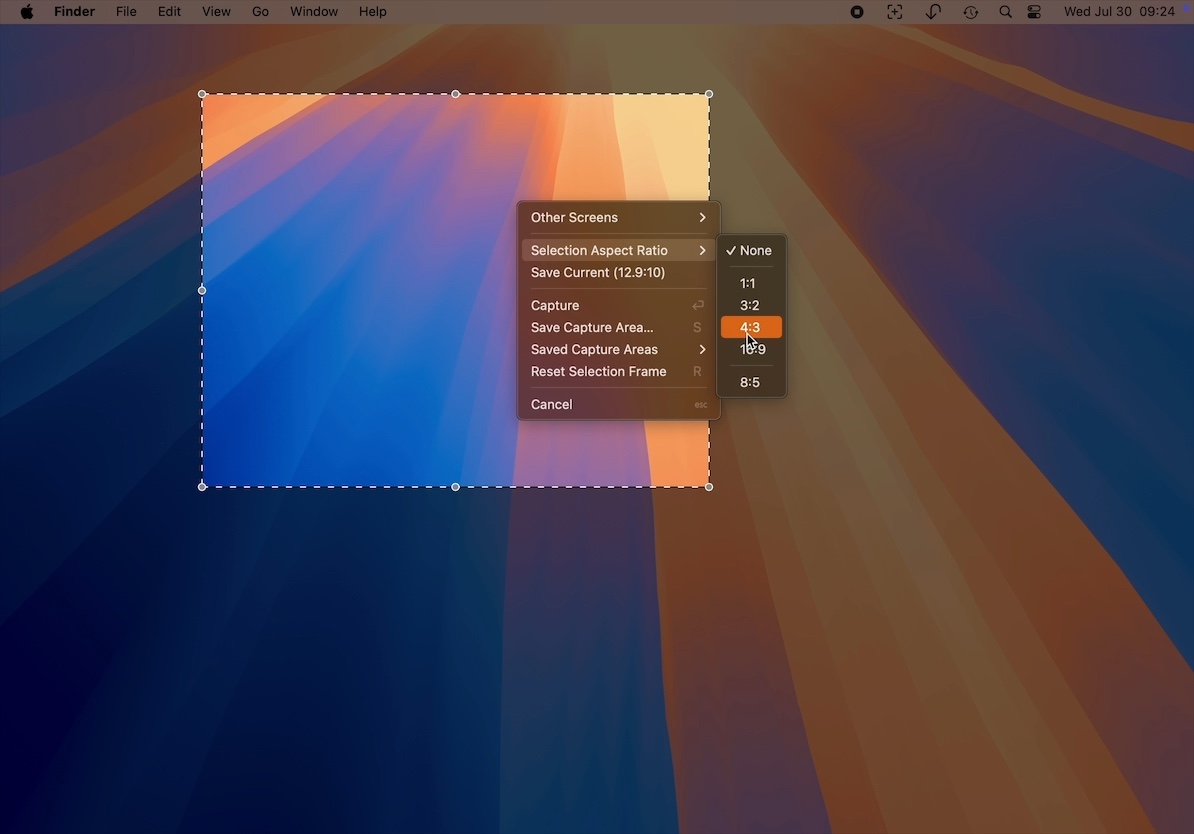Click the top-left selection corner handle
Screen dimensions: 1194x834
(x=203, y=95)
